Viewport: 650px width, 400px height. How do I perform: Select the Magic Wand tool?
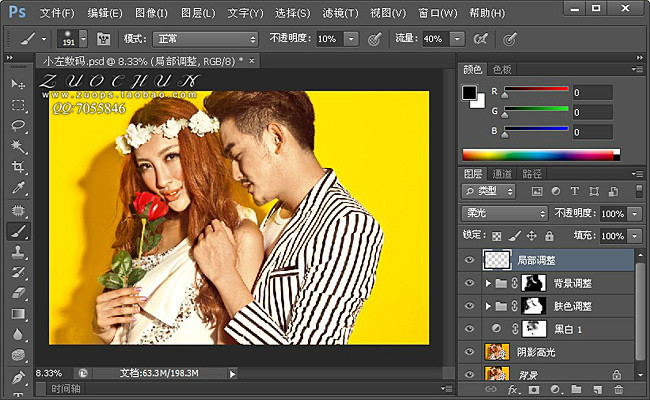[x=18, y=146]
